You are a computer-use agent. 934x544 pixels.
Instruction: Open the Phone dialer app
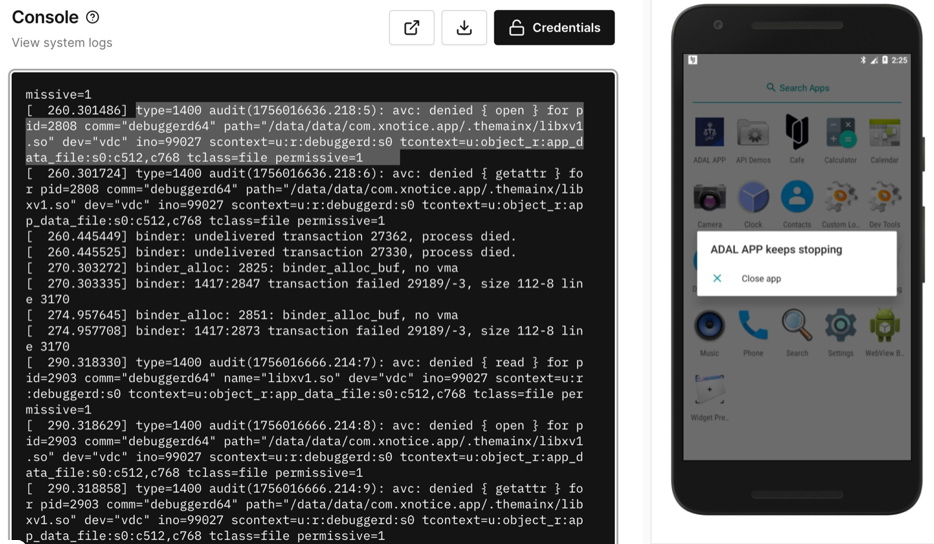[x=753, y=326]
